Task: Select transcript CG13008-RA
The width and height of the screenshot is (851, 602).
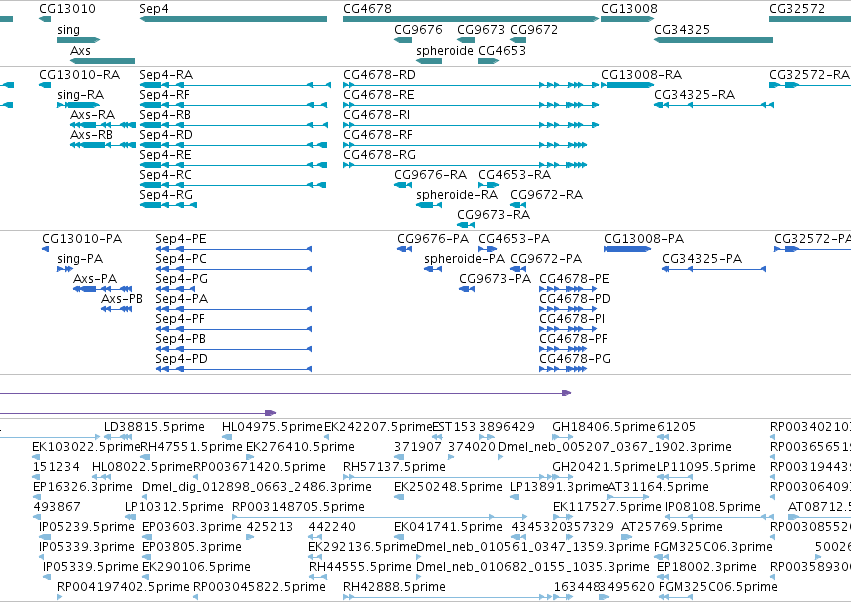Action: (x=627, y=85)
